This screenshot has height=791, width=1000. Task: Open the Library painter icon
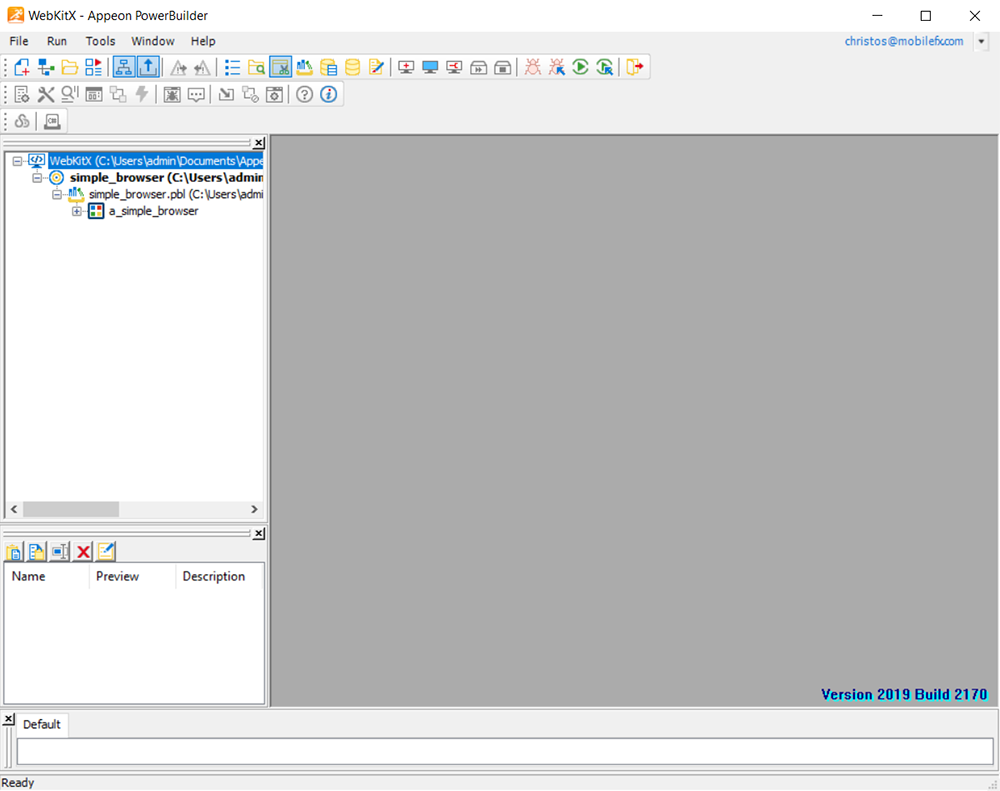point(305,67)
